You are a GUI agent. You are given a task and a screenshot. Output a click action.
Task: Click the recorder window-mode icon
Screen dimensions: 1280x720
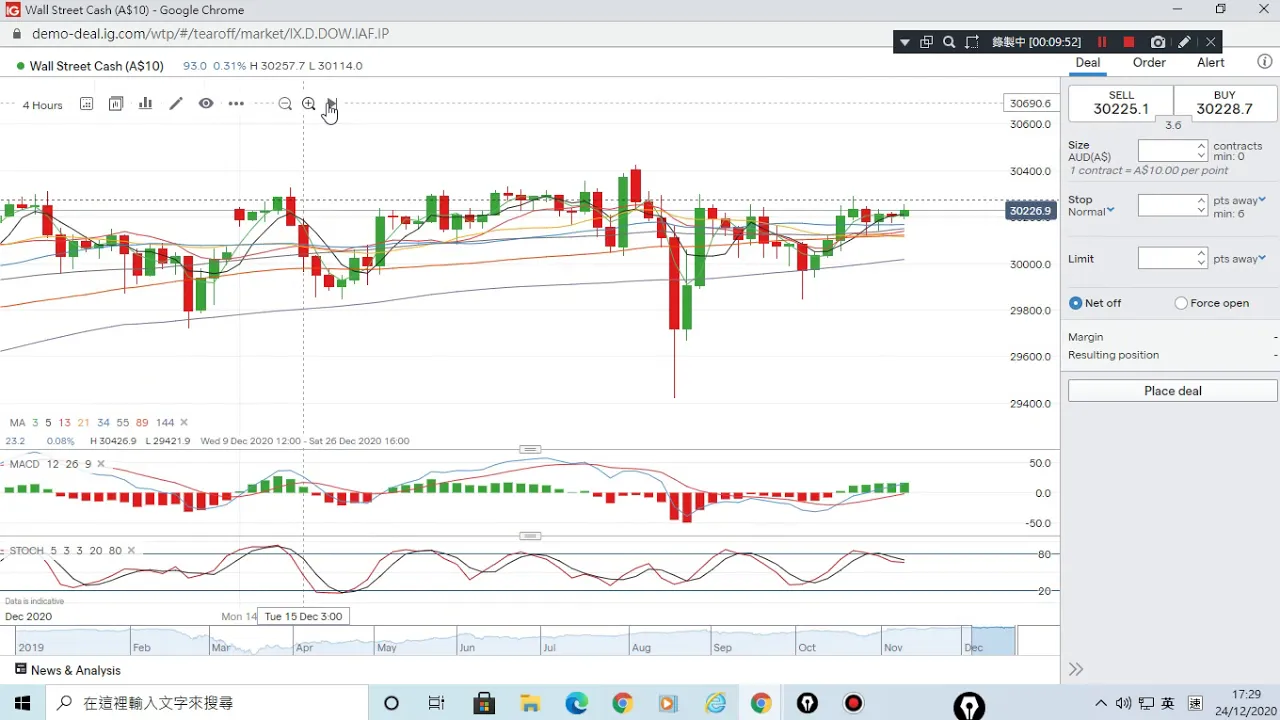pyautogui.click(x=927, y=42)
